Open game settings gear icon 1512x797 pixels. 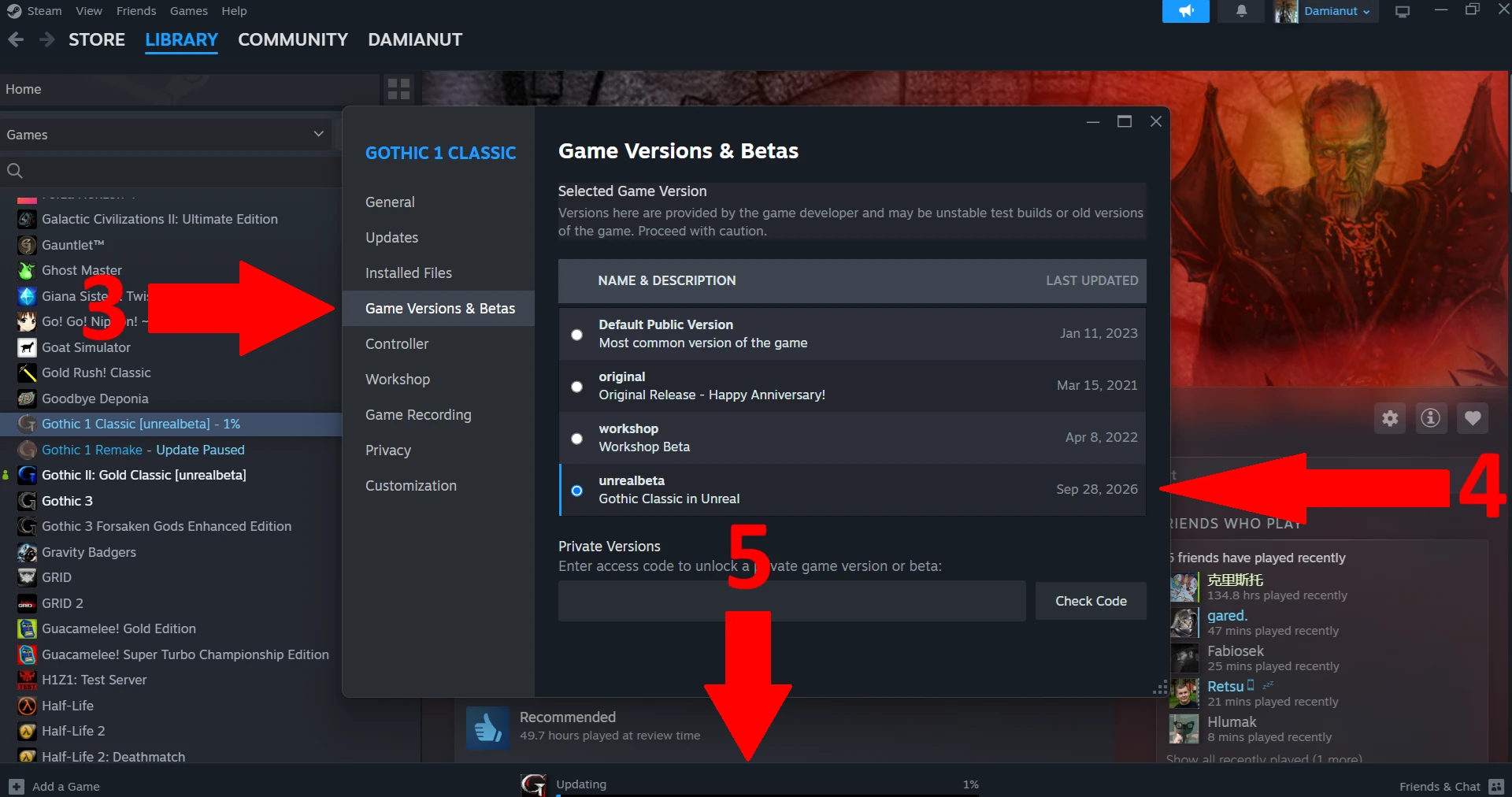pyautogui.click(x=1390, y=418)
